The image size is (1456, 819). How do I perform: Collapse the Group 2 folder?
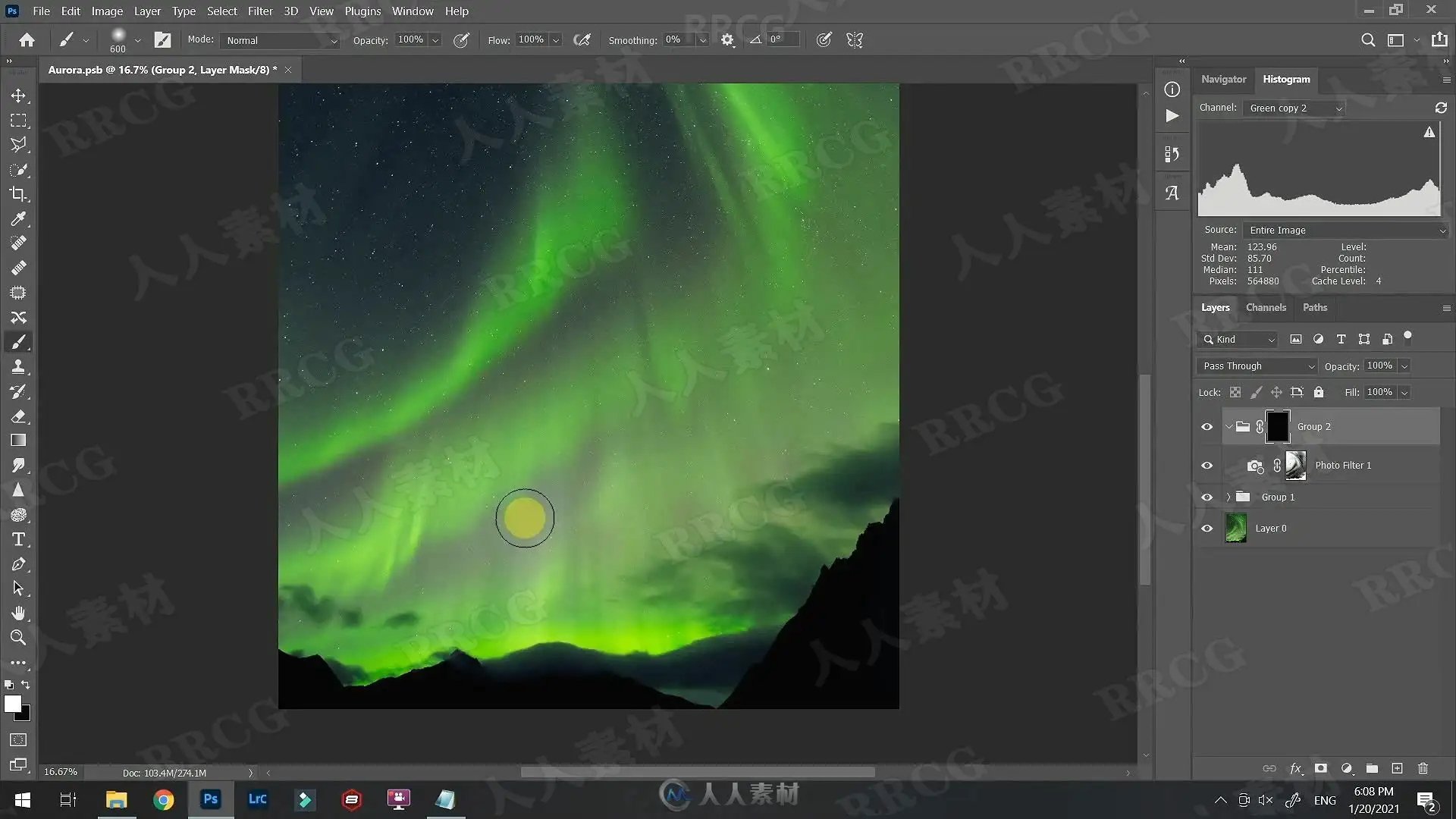point(1228,427)
